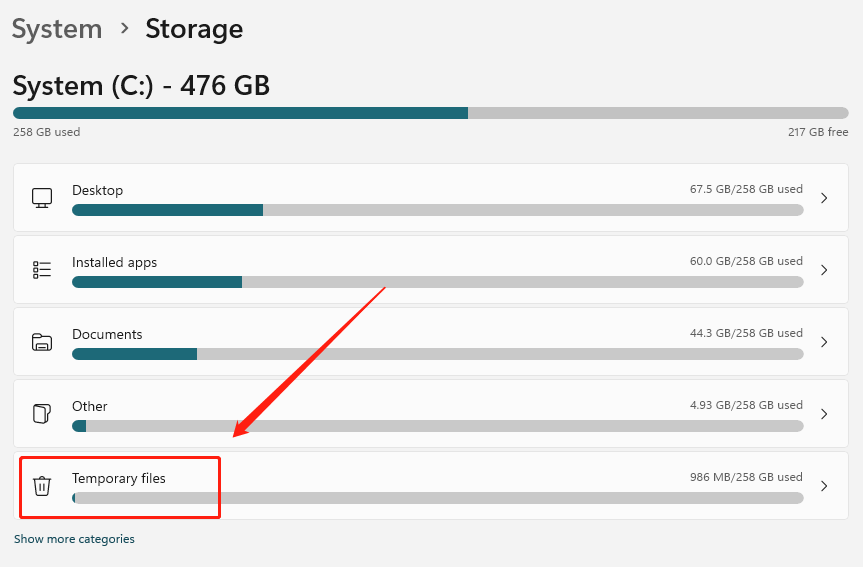863x567 pixels.
Task: Click the Documents folder icon
Action: coord(42,342)
